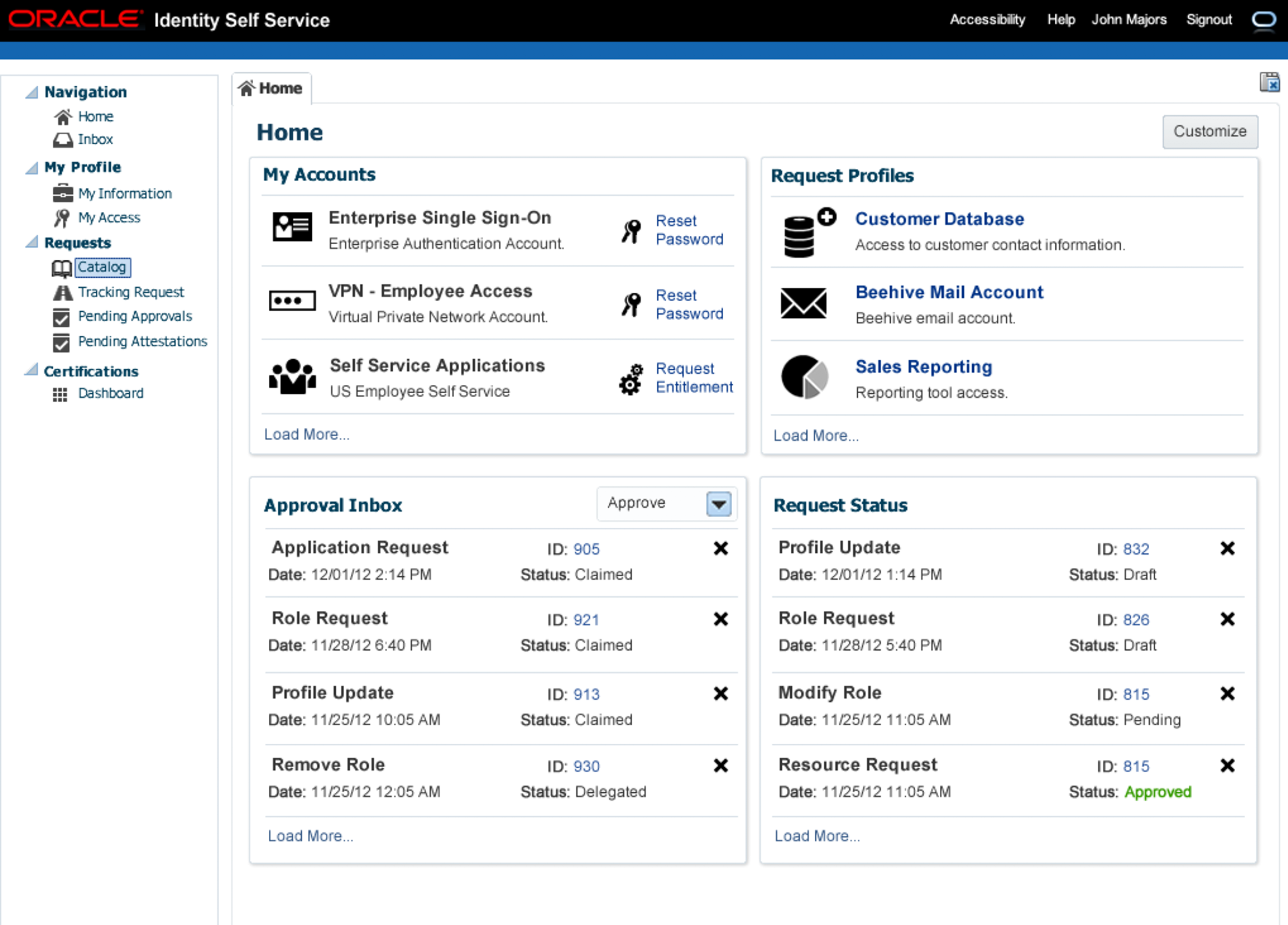Viewport: 1288px width, 925px height.
Task: Click the key icon beside Enterprise Reset Password
Action: coord(631,231)
